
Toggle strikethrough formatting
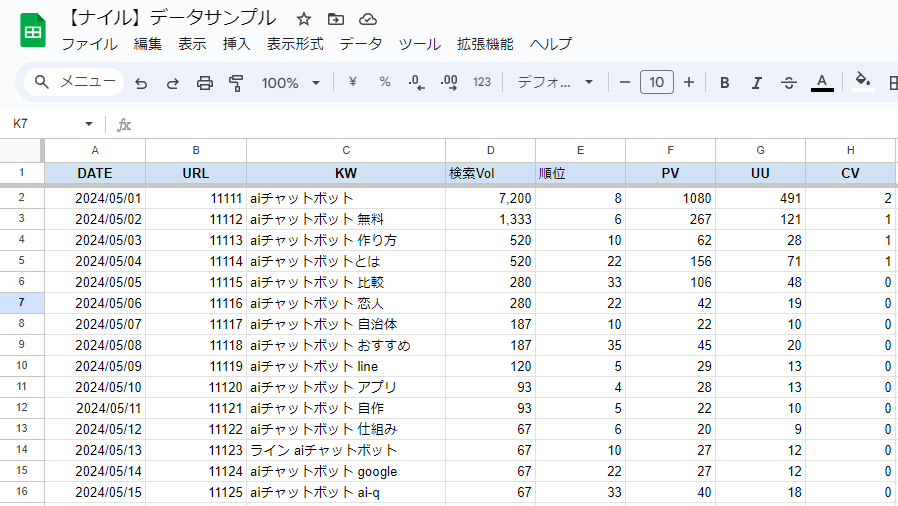pos(789,83)
